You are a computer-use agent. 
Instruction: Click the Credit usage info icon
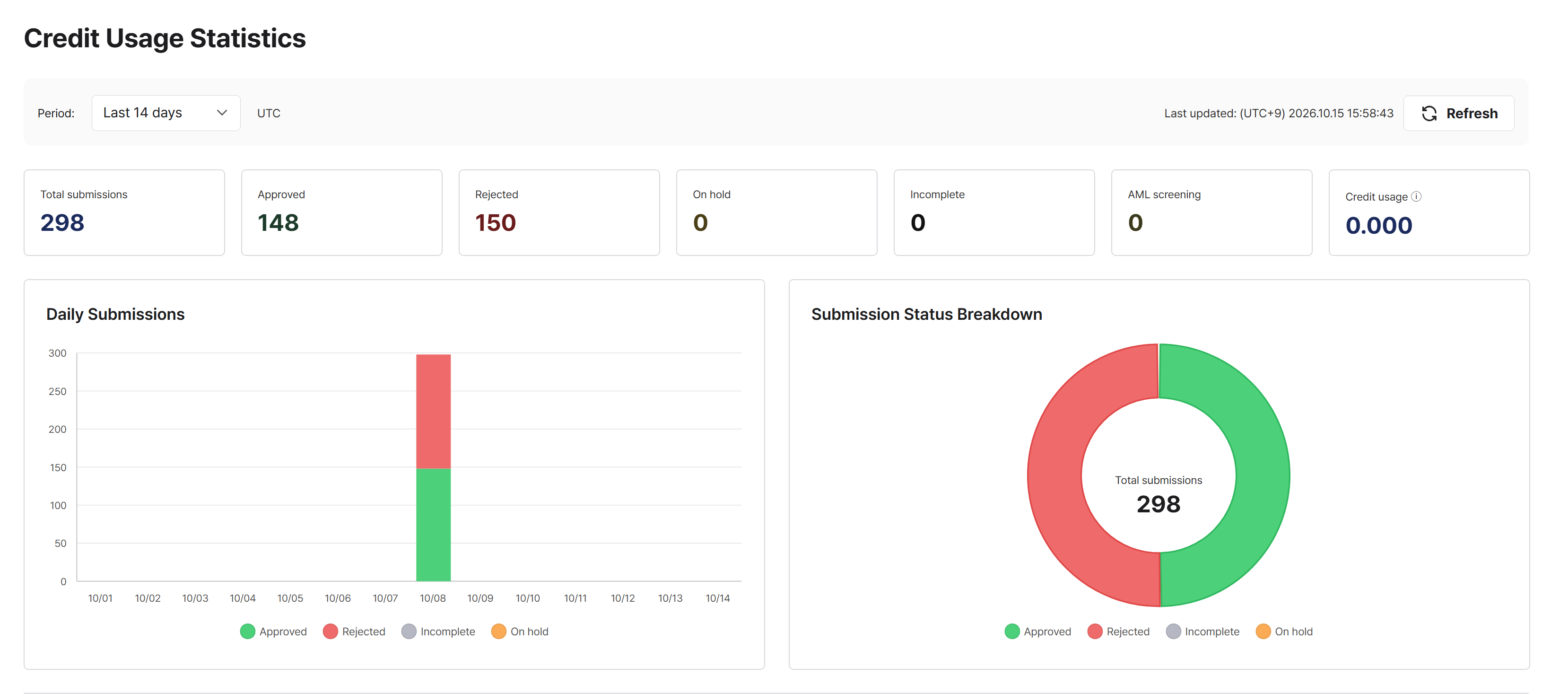pos(1416,196)
